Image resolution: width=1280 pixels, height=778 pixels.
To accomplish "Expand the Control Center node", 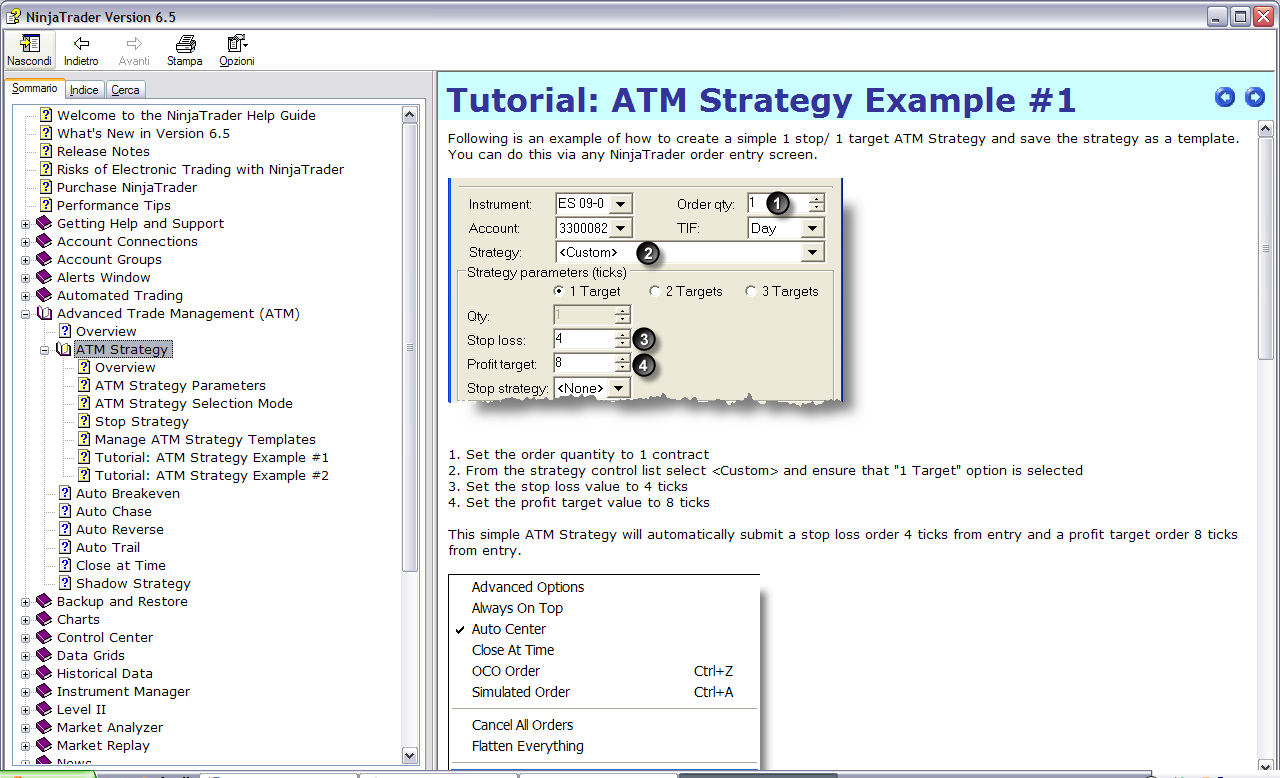I will tap(26, 638).
